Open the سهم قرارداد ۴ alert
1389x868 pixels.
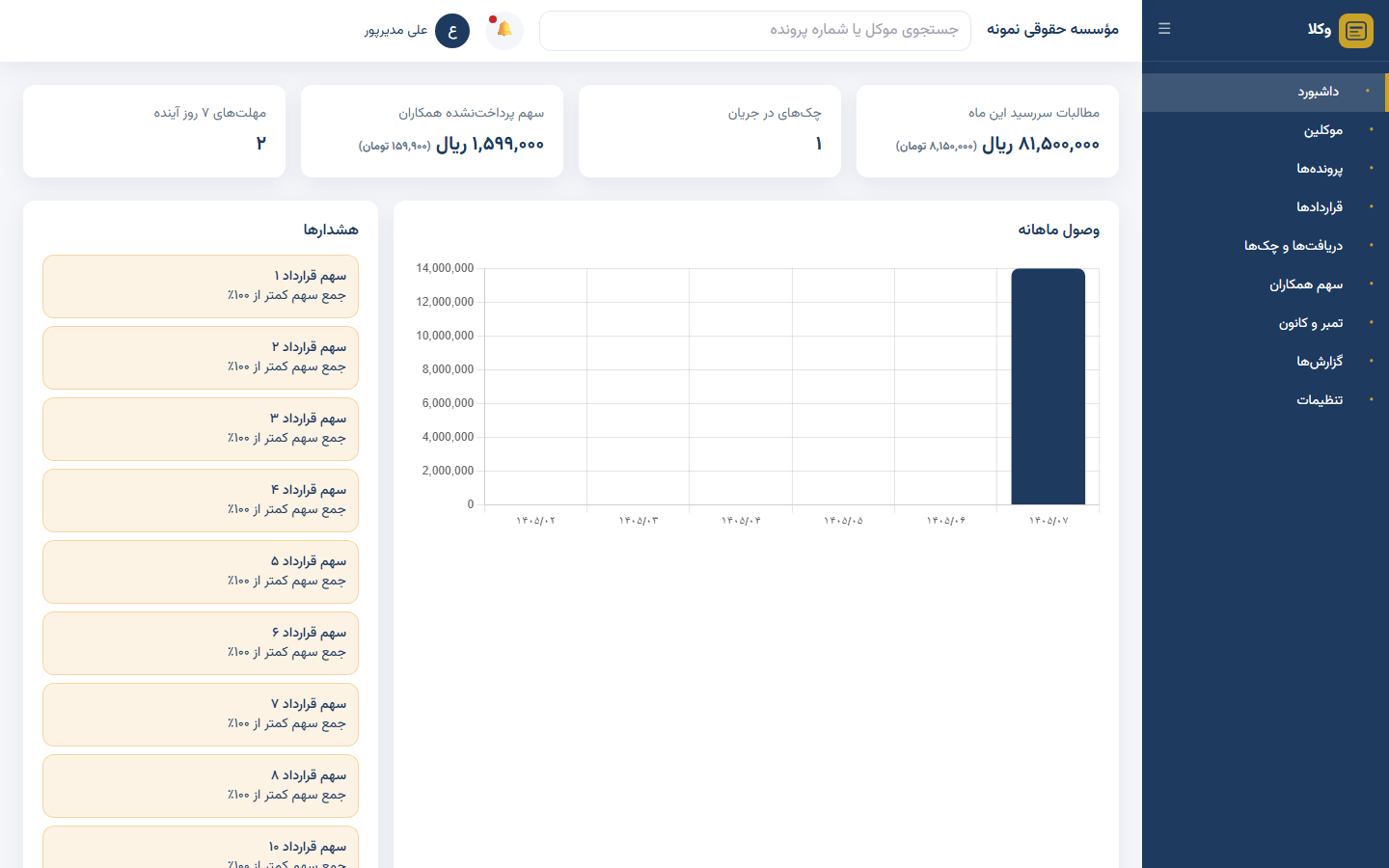201,501
